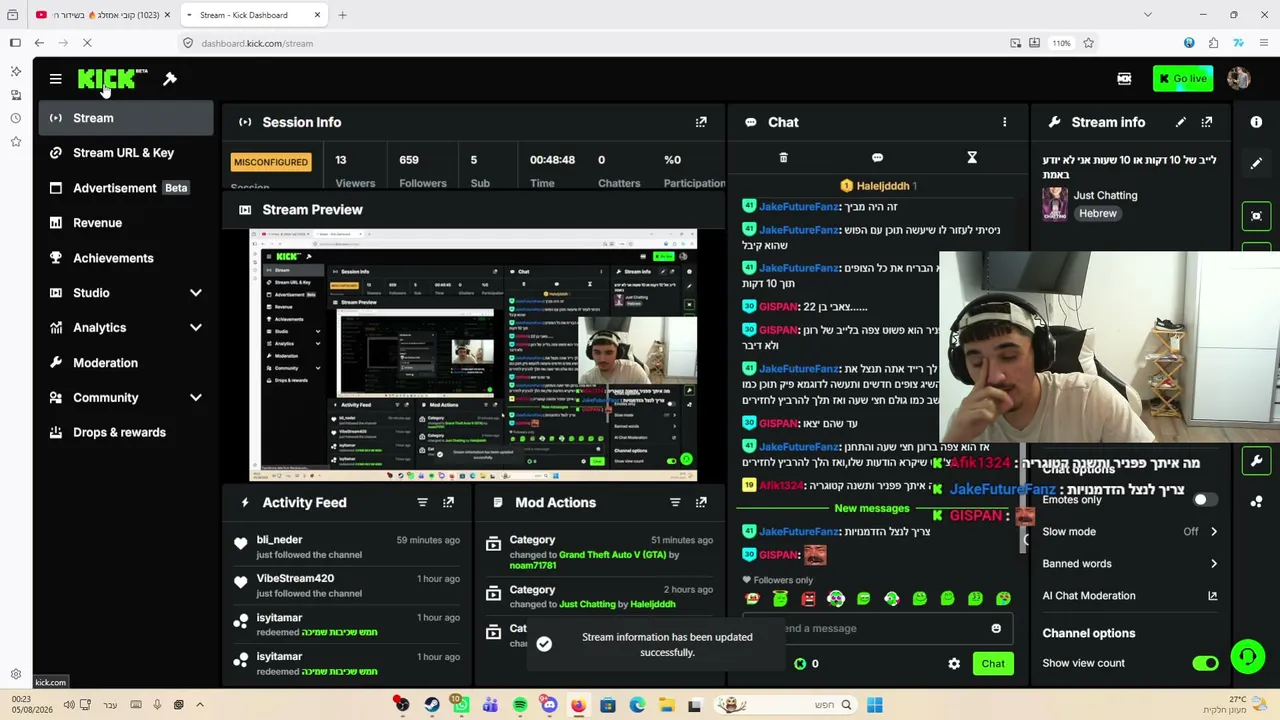Click bli_neder in Activity Feed
This screenshot has width=1280, height=720.
pos(279,540)
